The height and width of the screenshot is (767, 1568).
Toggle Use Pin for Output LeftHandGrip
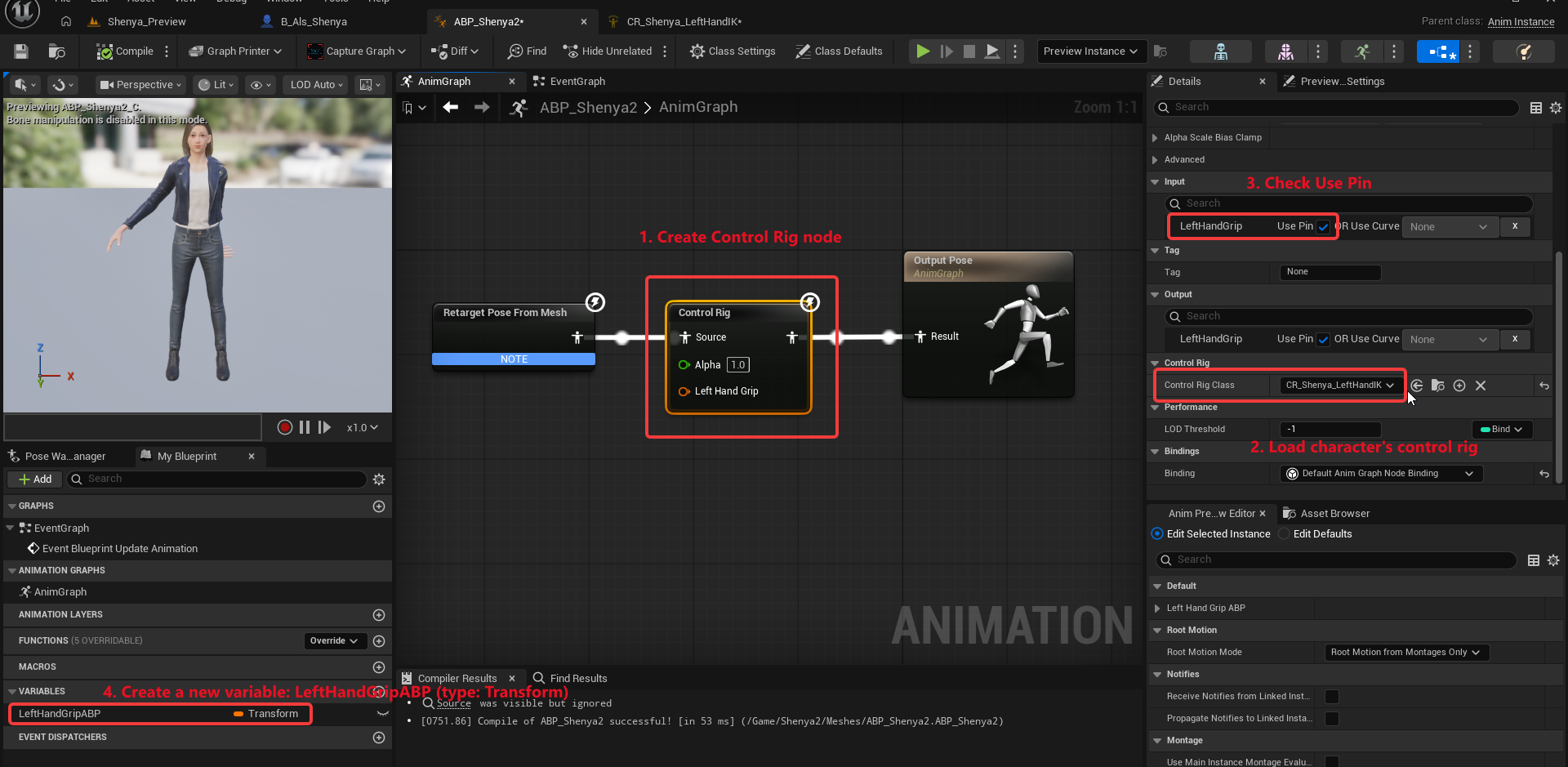click(x=1323, y=340)
